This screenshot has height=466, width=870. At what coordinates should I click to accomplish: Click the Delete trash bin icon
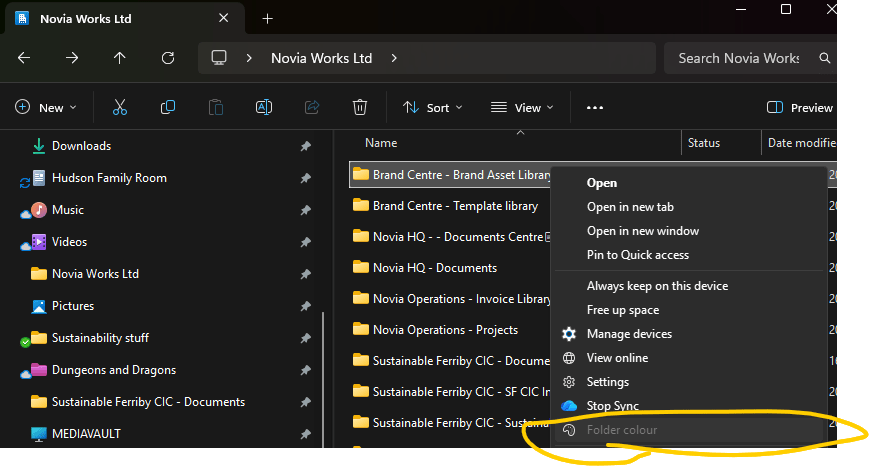360,107
